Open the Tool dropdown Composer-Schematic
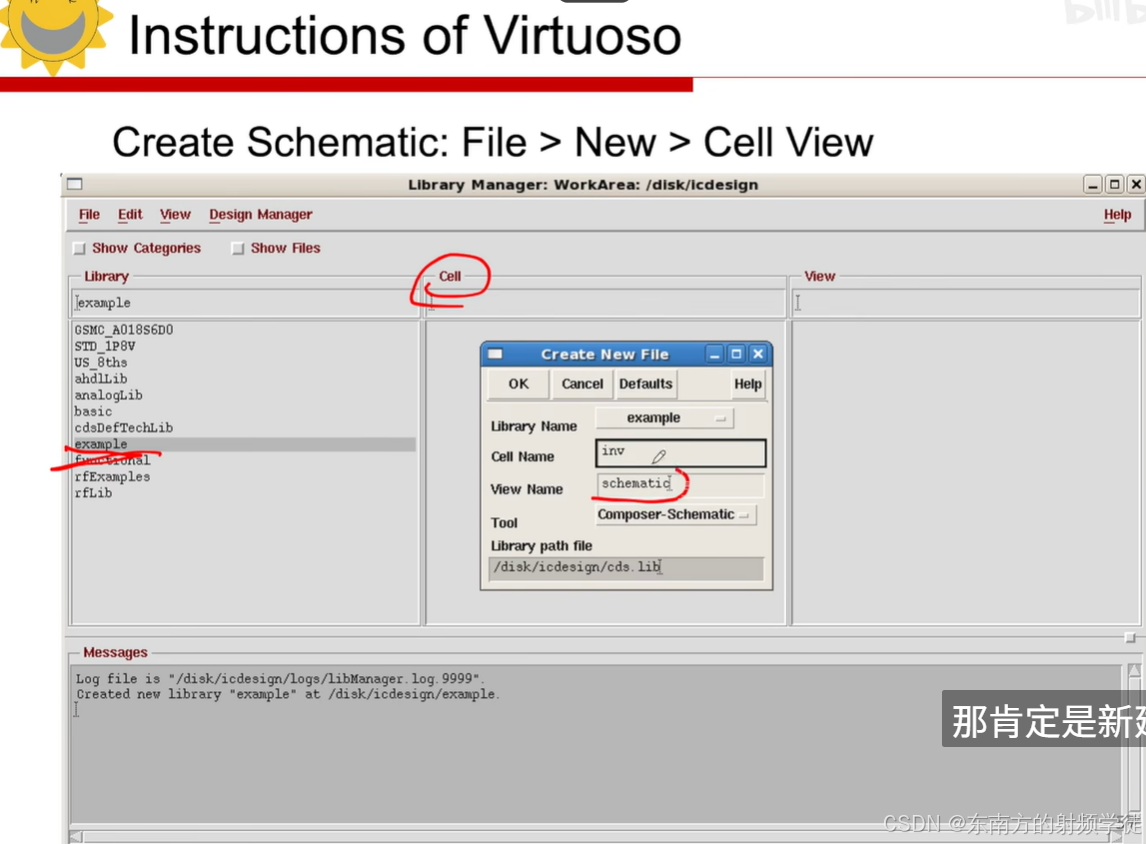The image size is (1146, 844). [x=676, y=514]
